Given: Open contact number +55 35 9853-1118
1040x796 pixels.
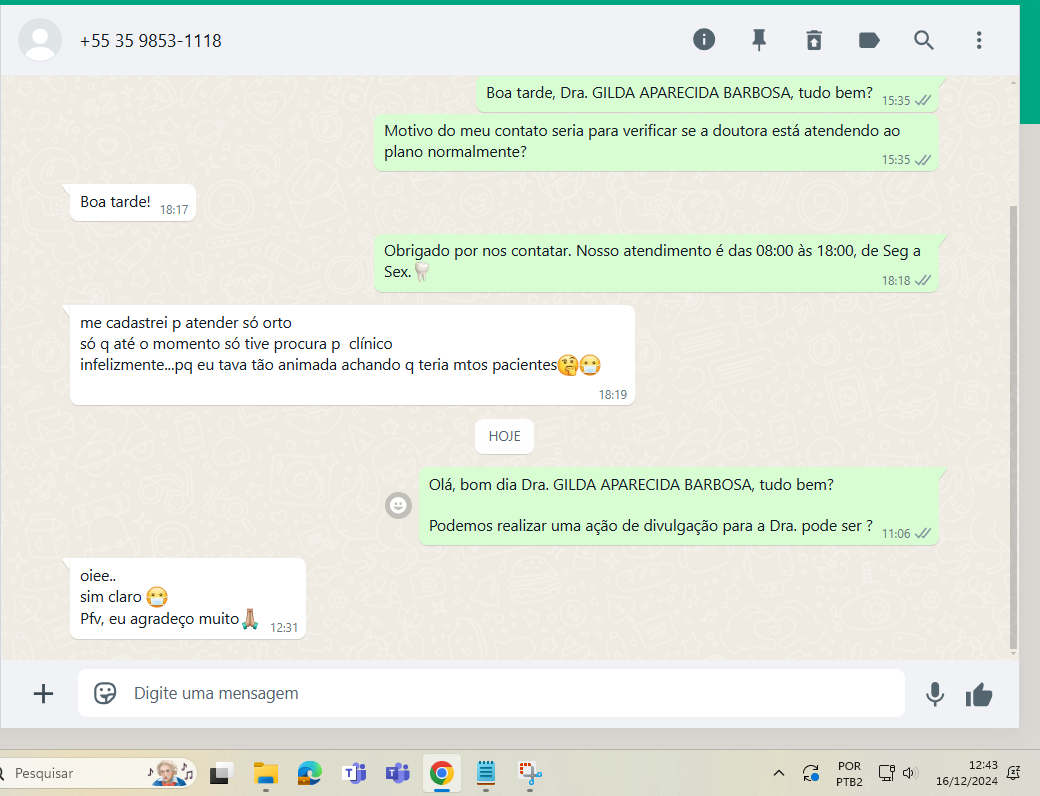Looking at the screenshot, I should [151, 41].
